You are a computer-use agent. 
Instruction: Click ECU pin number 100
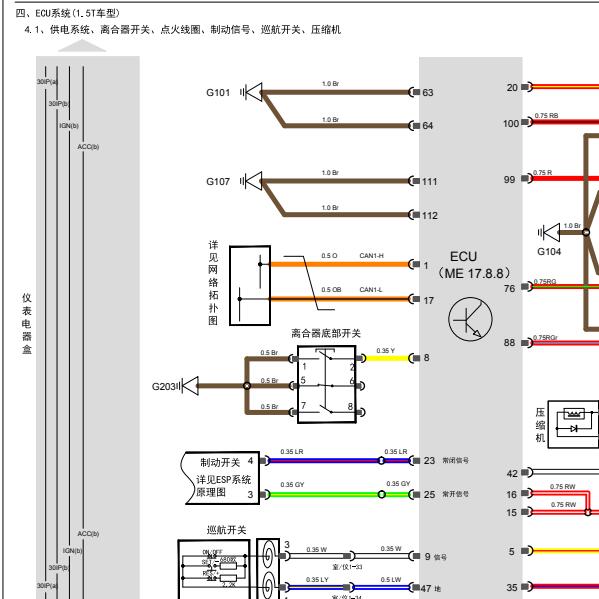coord(511,123)
